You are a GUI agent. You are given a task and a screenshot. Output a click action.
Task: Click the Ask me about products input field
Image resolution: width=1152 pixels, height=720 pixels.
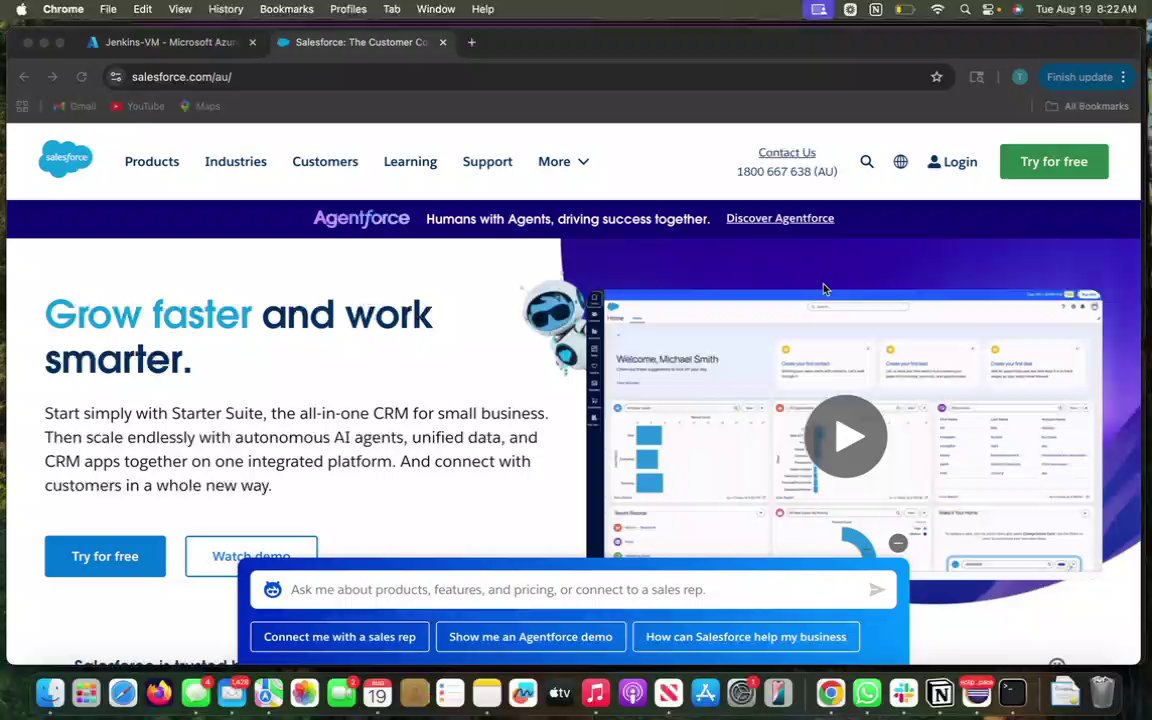pyautogui.click(x=573, y=589)
